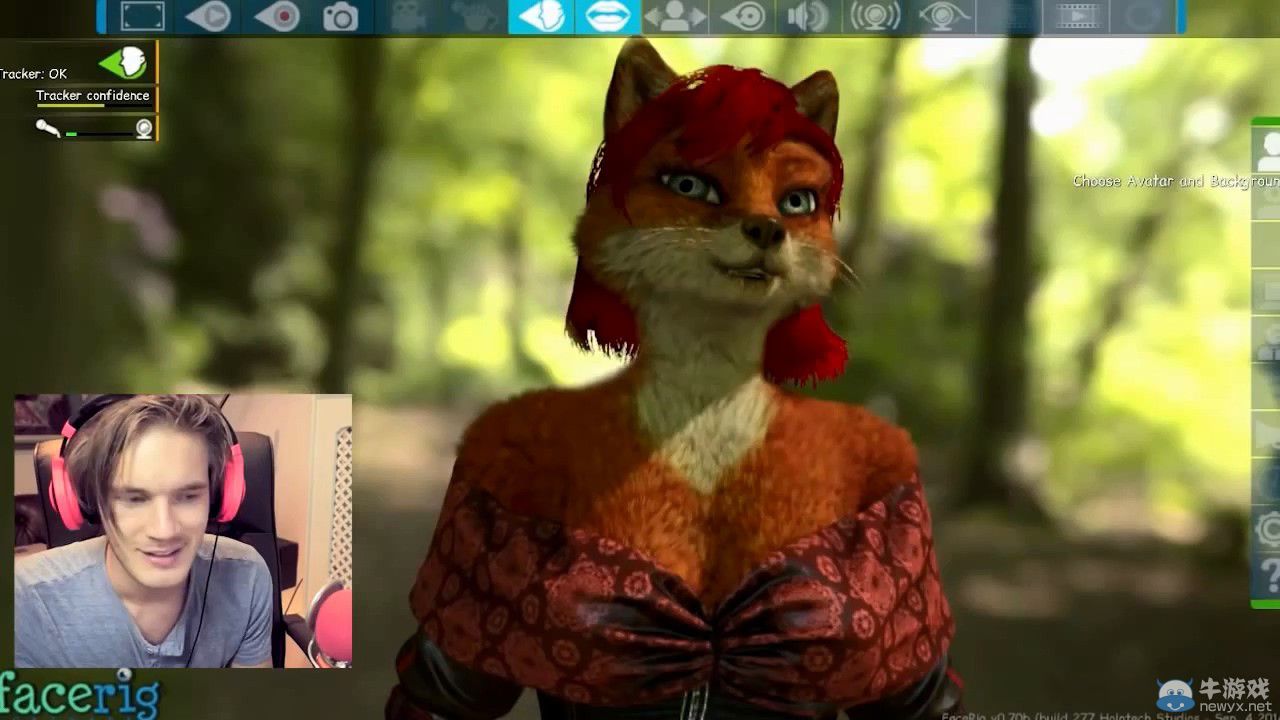1280x720 pixels.
Task: Click the 'Tracker confidence' label
Action: click(93, 96)
